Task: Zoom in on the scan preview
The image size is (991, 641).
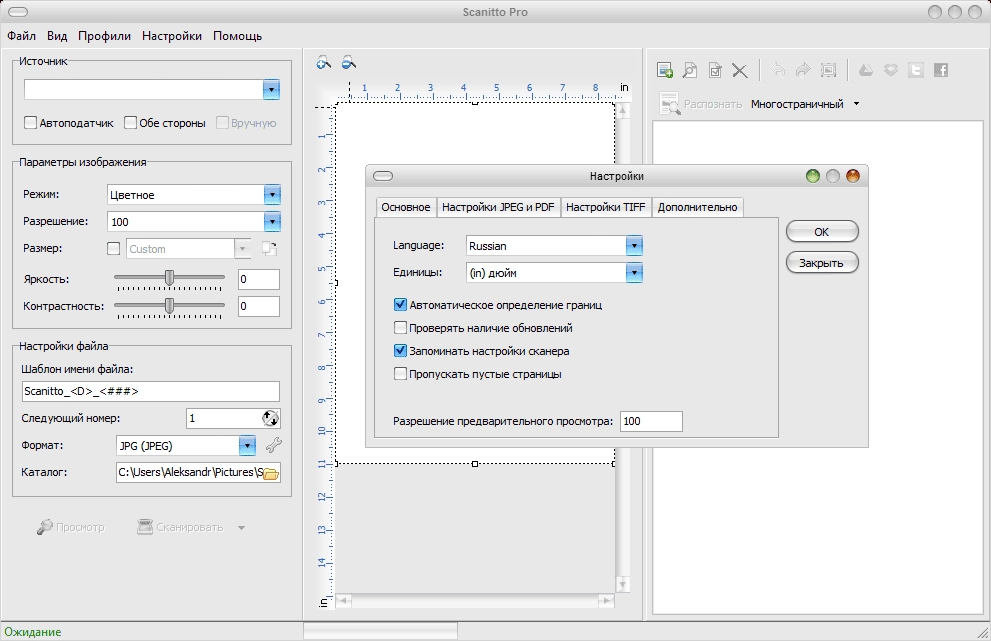Action: 324,62
